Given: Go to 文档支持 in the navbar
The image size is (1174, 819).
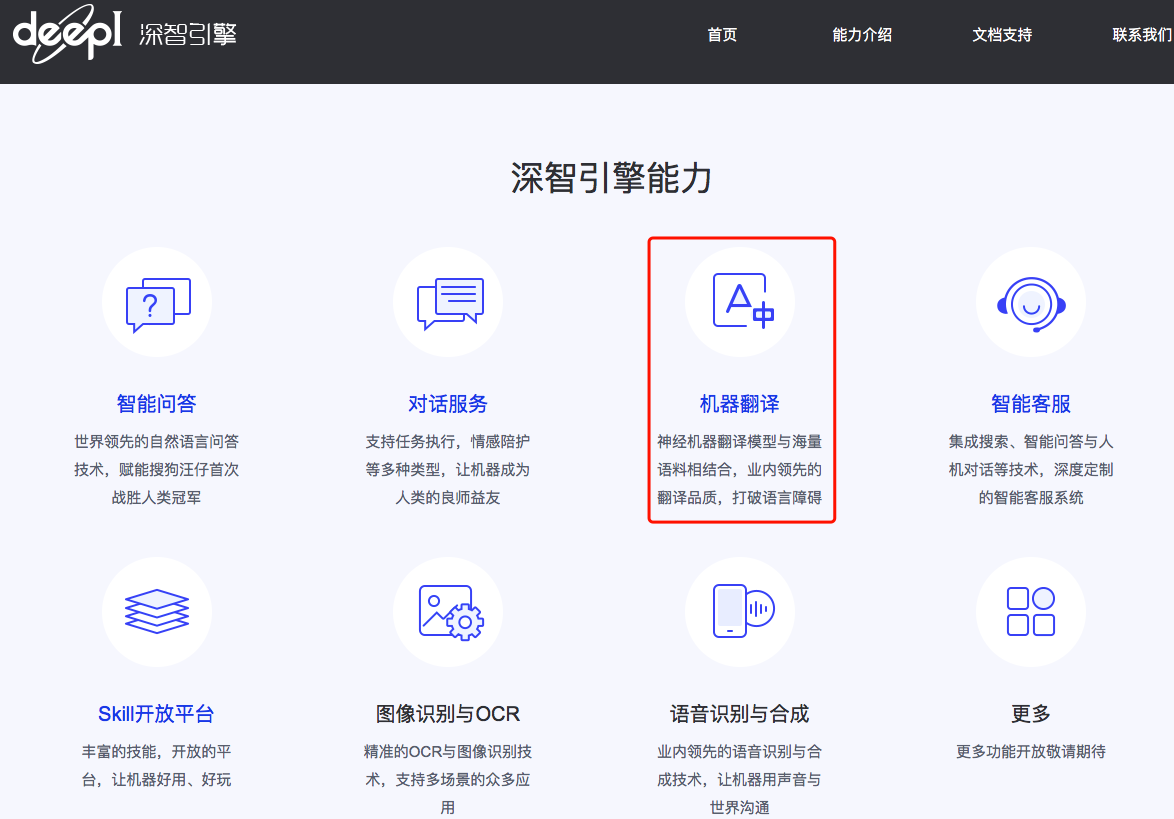Looking at the screenshot, I should (x=1002, y=35).
